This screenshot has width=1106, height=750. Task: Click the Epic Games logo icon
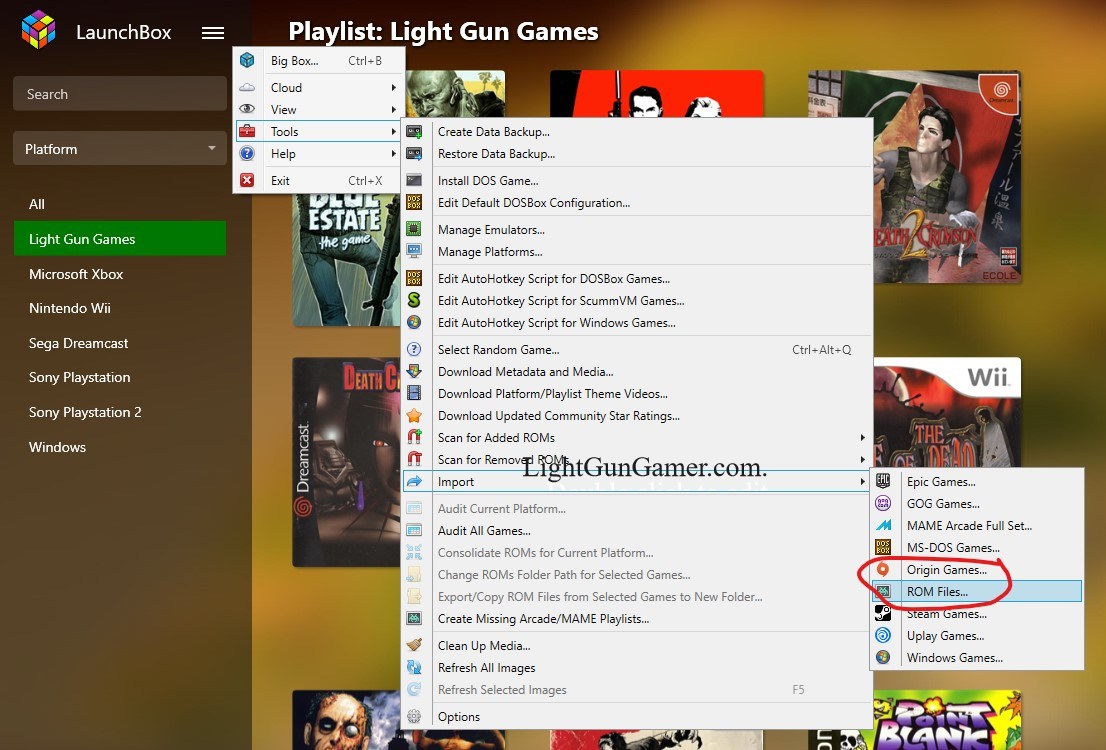883,481
